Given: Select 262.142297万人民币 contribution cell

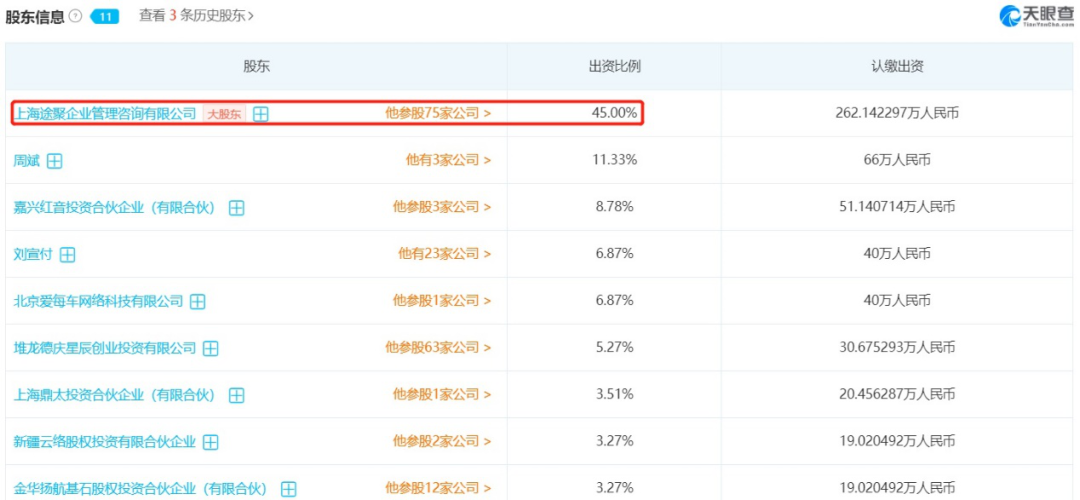Looking at the screenshot, I should click(896, 114).
